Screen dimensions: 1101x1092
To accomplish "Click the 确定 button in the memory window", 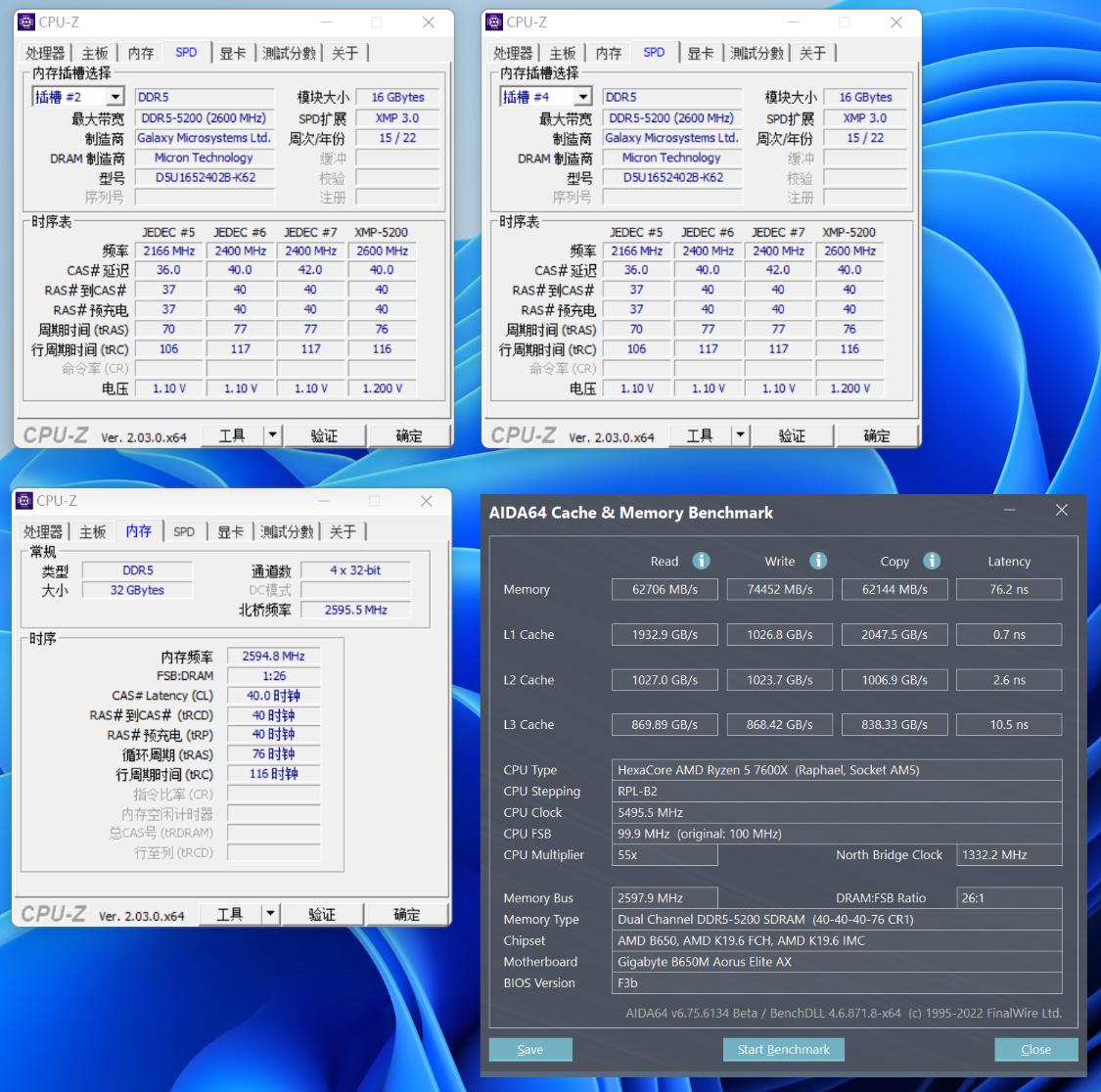I will pos(406,913).
